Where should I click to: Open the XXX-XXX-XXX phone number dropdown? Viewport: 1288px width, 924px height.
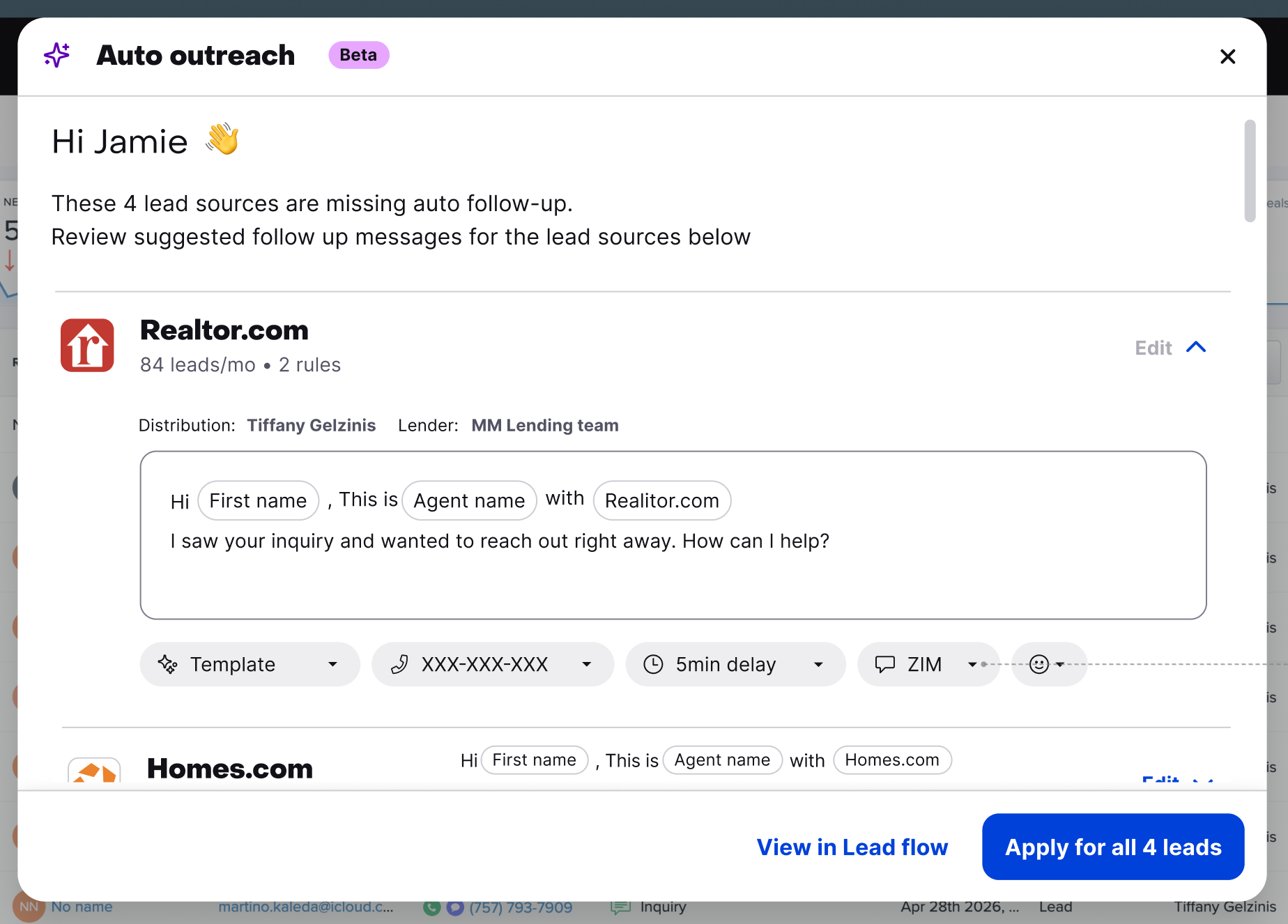click(x=493, y=664)
